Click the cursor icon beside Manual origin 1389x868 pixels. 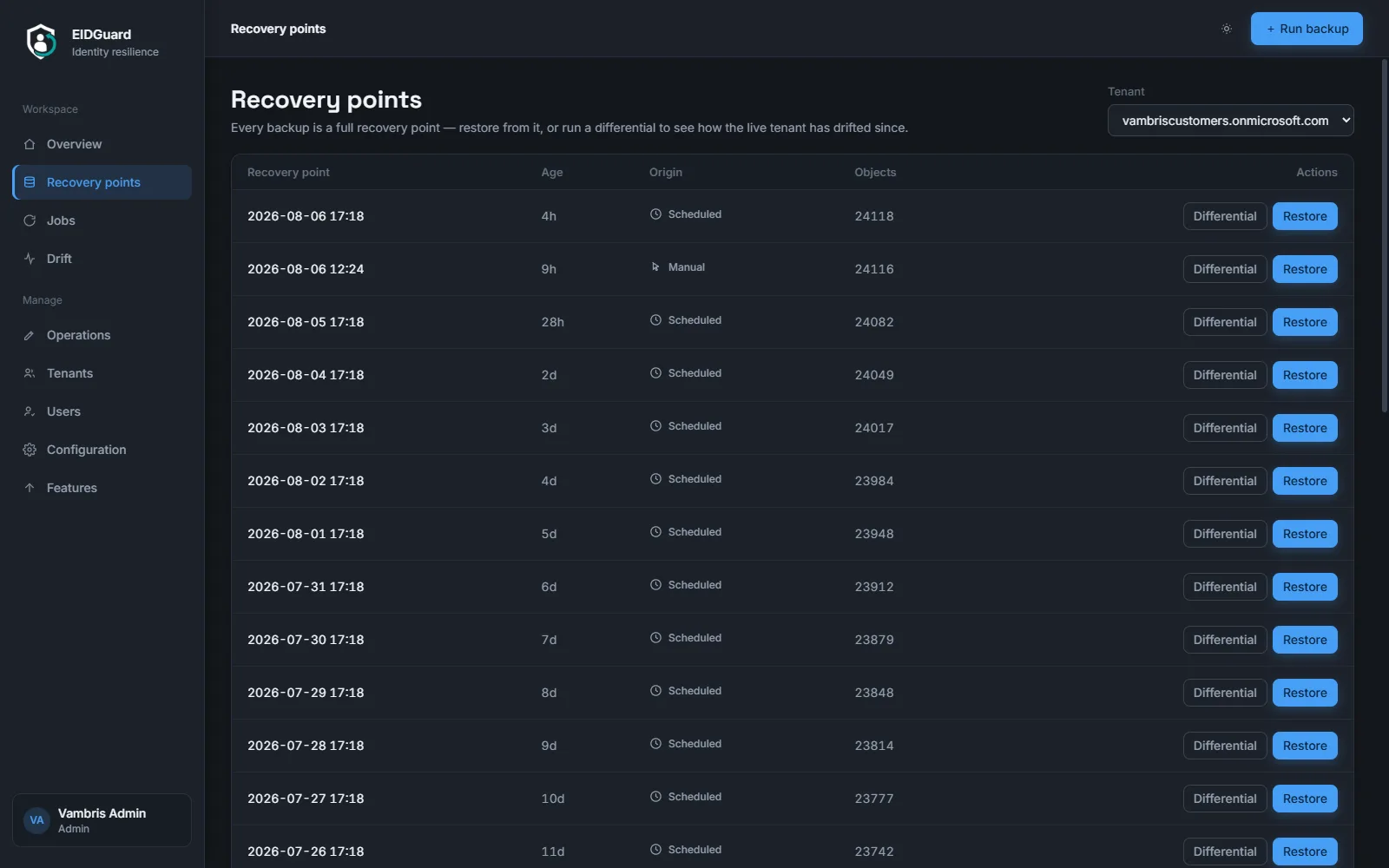click(x=656, y=267)
